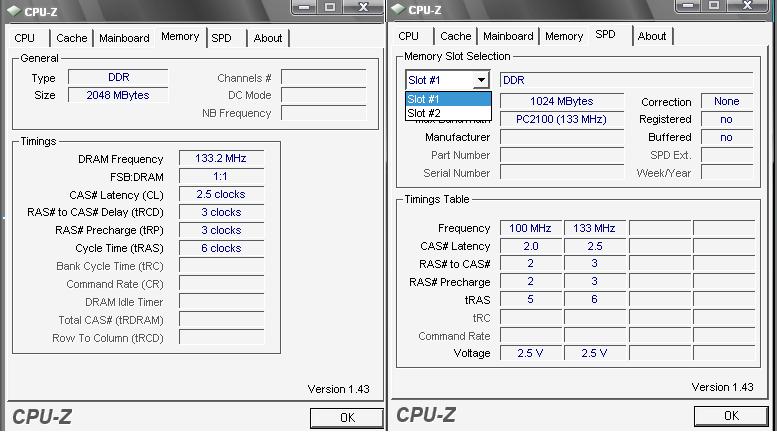Click the Type field showing DDR
This screenshot has width=777, height=432.
coord(118,77)
